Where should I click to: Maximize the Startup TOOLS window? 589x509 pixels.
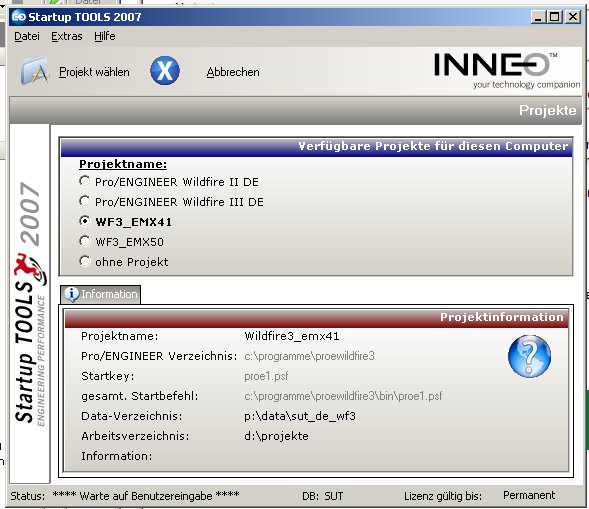pos(555,17)
